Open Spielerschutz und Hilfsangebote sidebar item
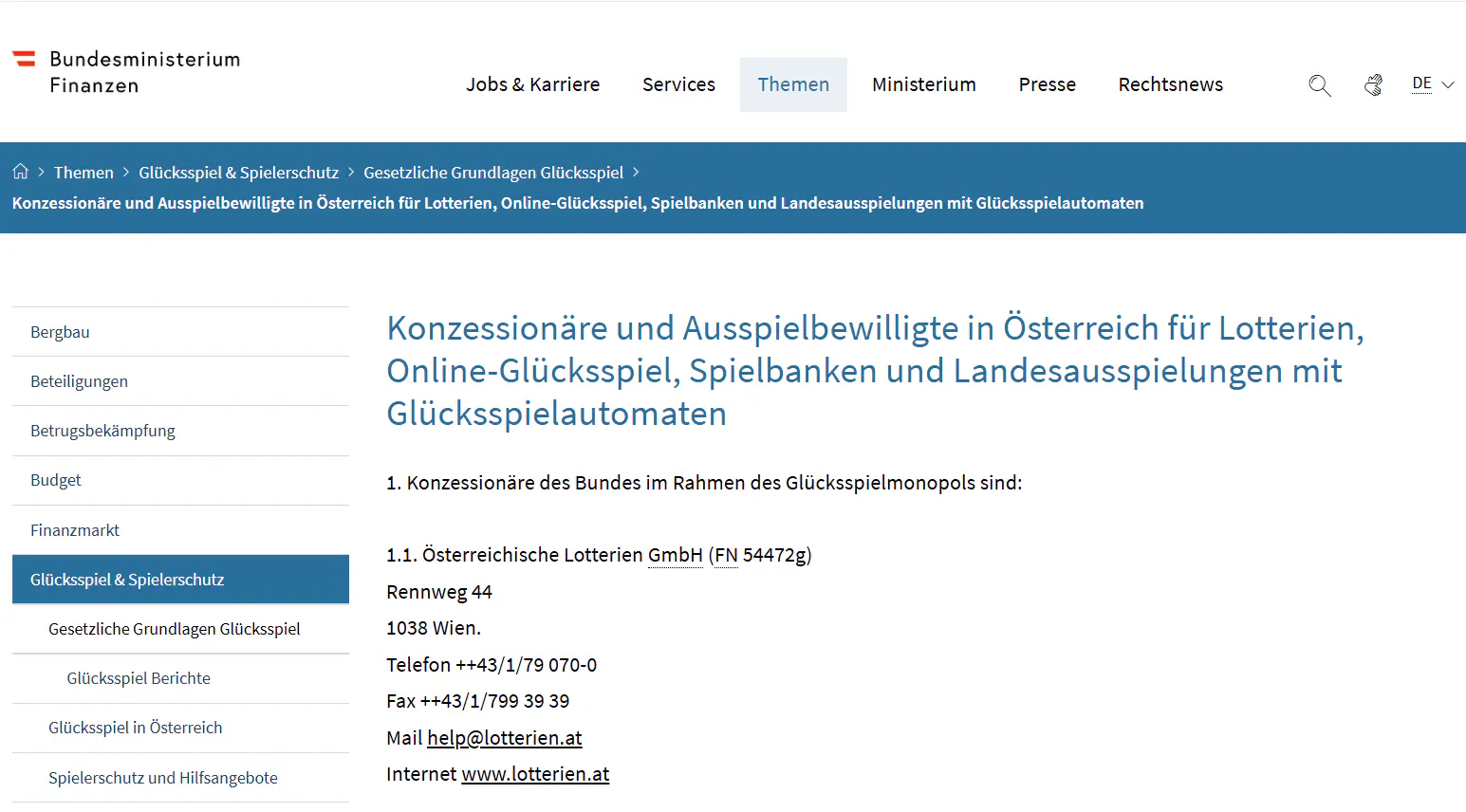1466x812 pixels. click(180, 778)
